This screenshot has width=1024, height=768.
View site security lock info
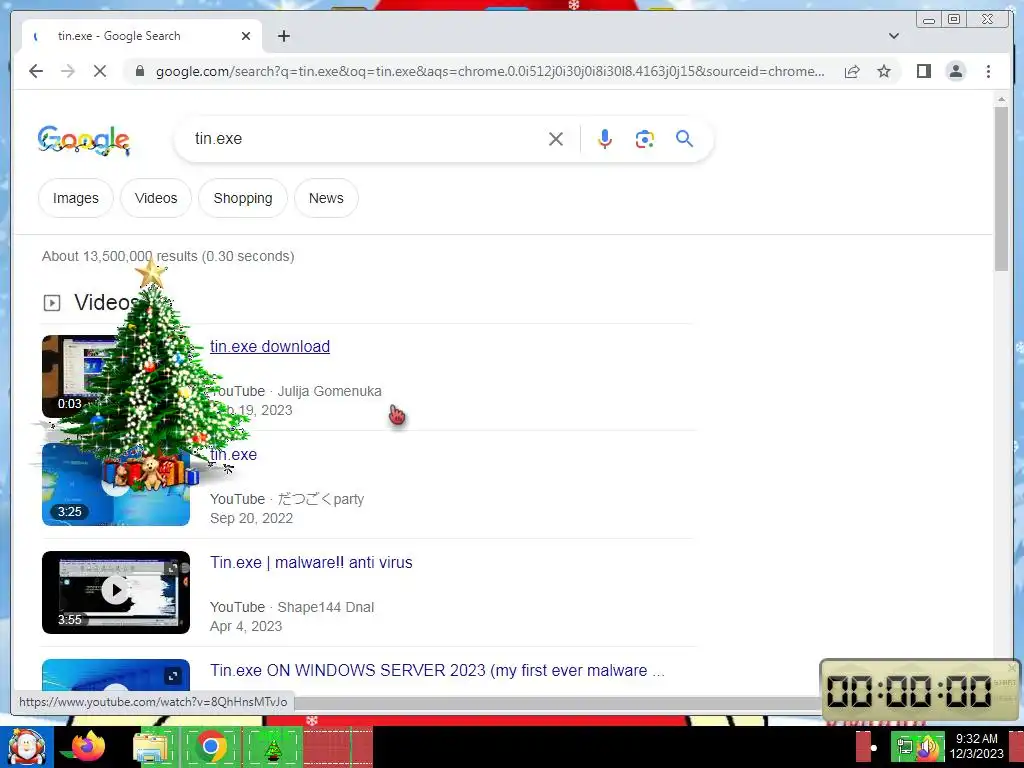tap(139, 71)
